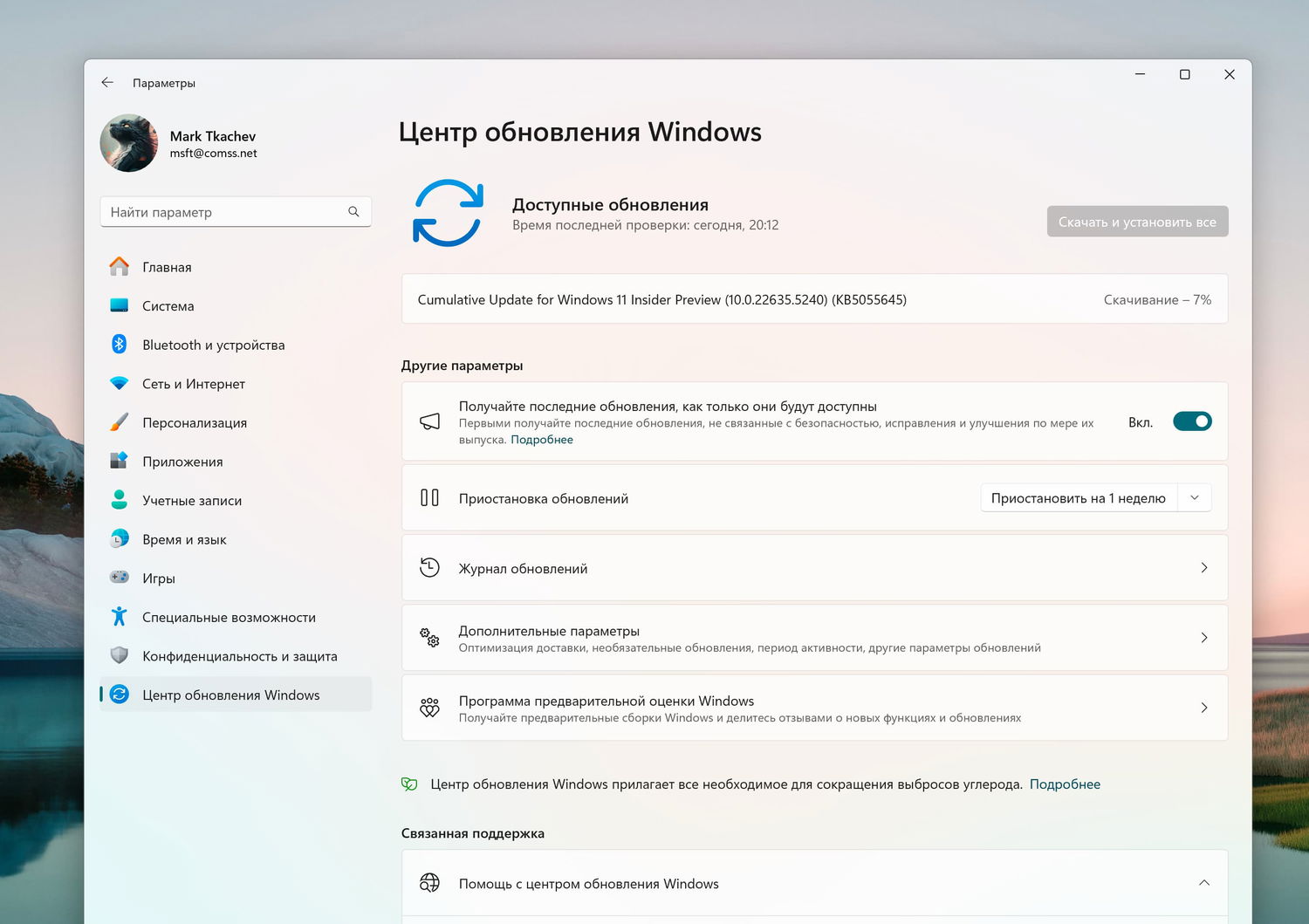The width and height of the screenshot is (1309, 924).
Task: Click the megaphone icon for latest updates
Action: coord(430,421)
